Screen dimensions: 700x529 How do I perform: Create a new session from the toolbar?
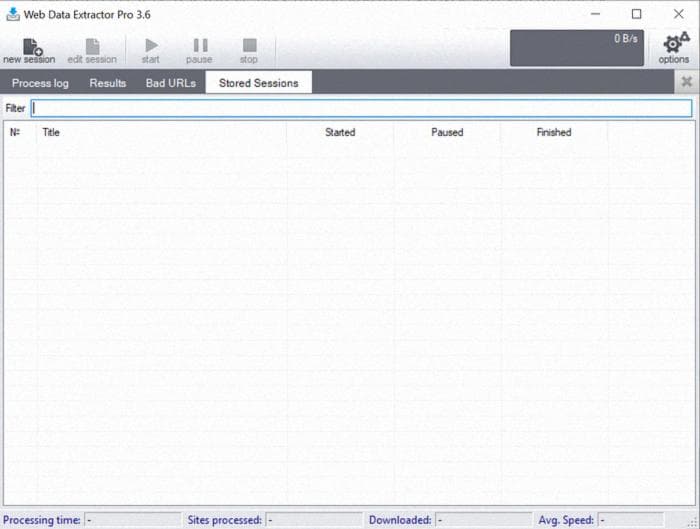[29, 51]
